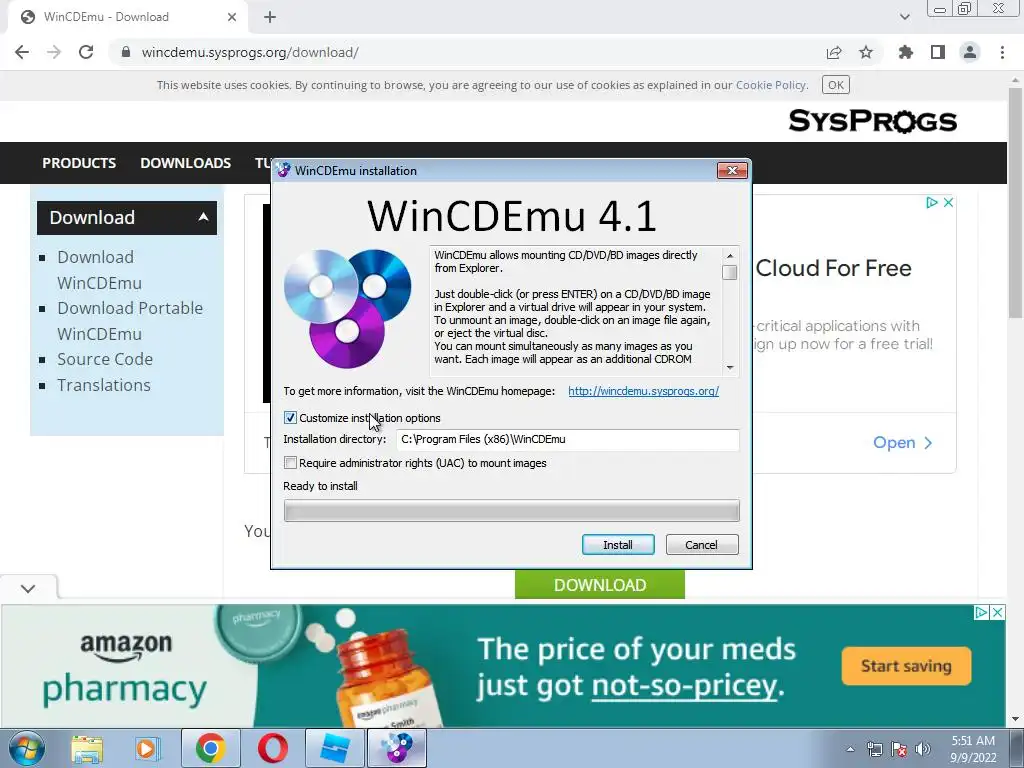Open the Chrome extensions puzzle icon
The height and width of the screenshot is (768, 1024).
906,52
